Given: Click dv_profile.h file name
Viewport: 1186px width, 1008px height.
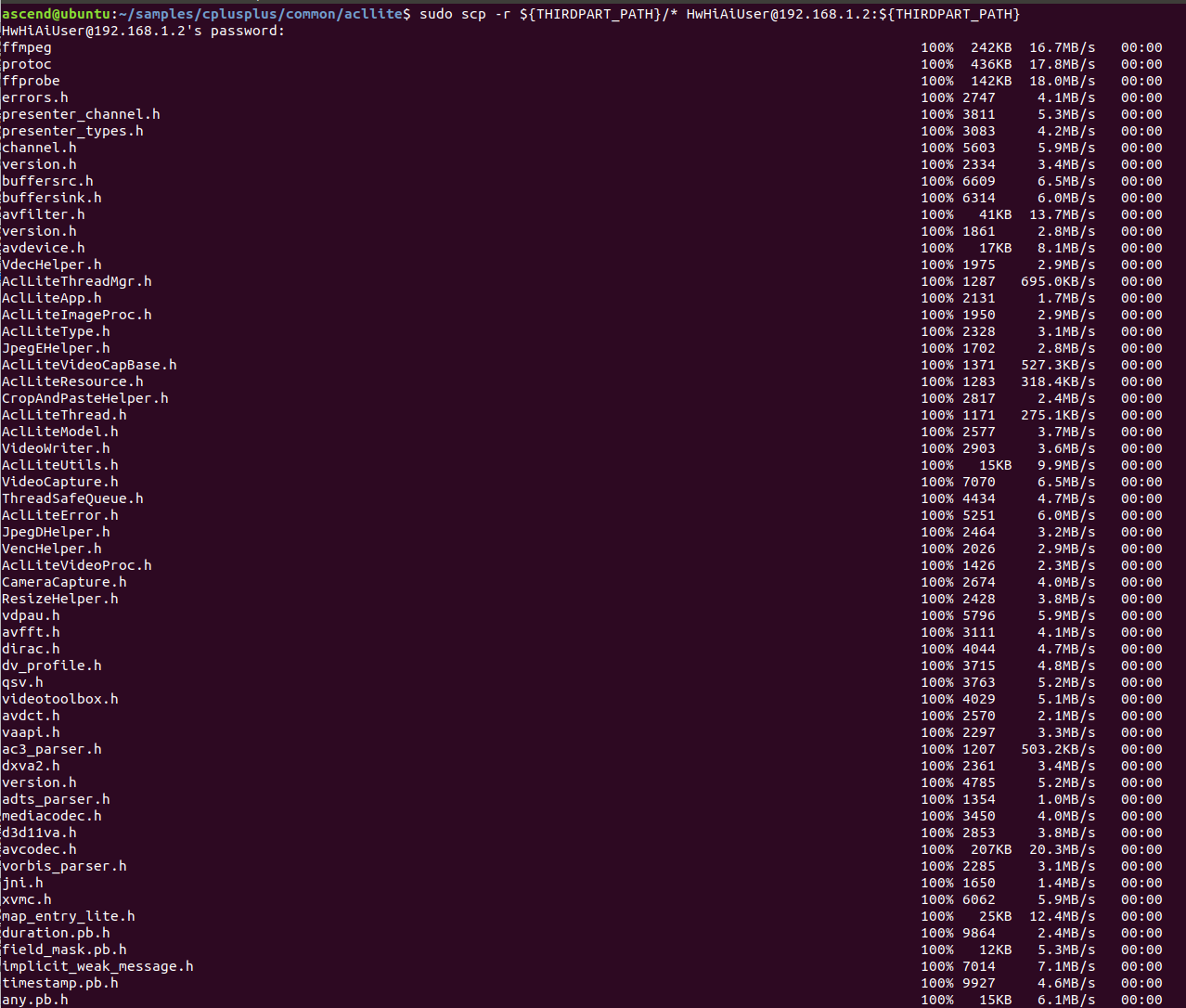Looking at the screenshot, I should tap(52, 666).
